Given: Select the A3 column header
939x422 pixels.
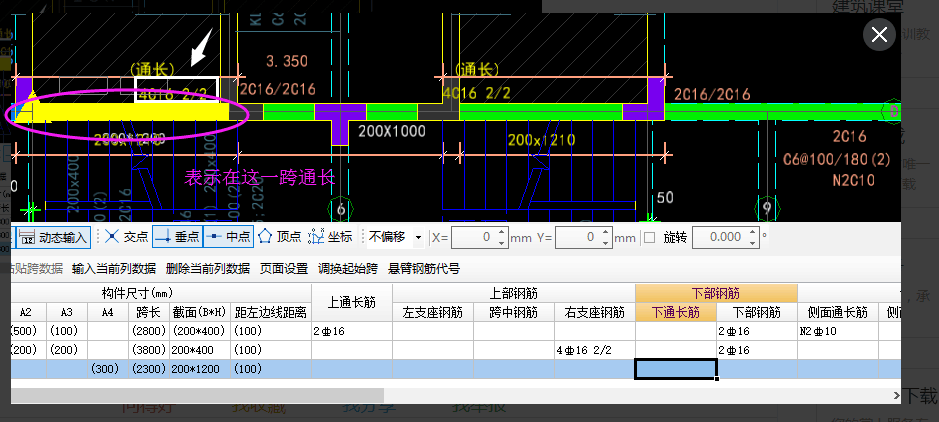Looking at the screenshot, I should coord(66,312).
